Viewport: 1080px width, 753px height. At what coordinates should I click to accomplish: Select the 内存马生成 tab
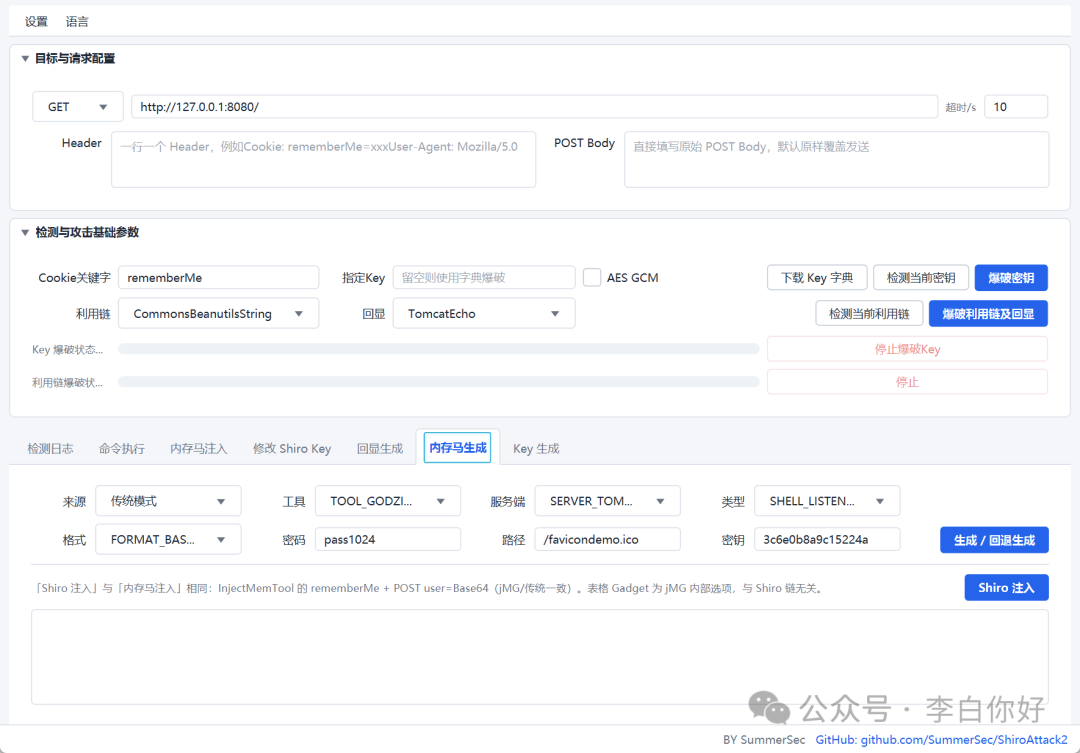click(x=457, y=448)
